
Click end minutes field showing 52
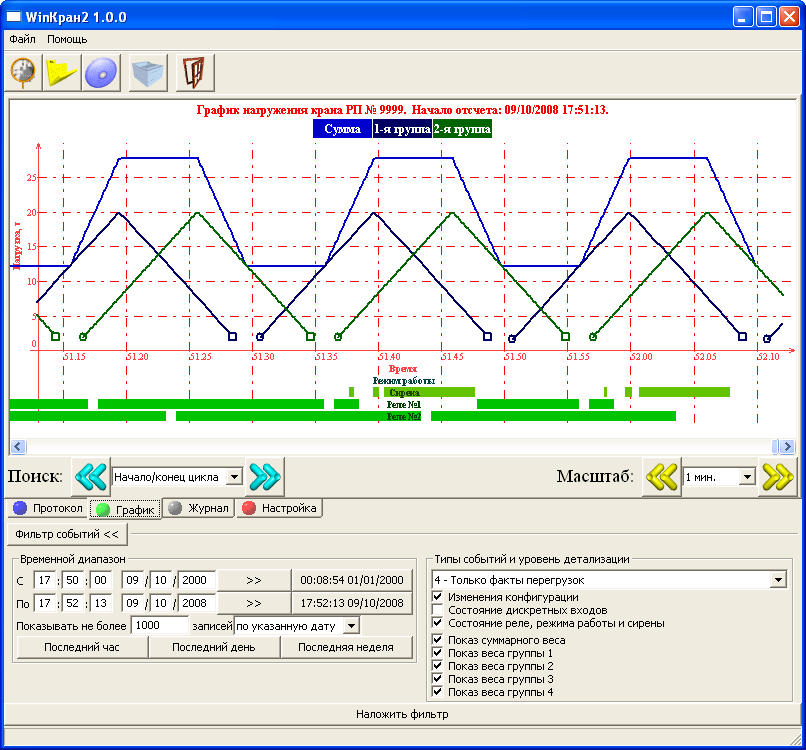72,603
